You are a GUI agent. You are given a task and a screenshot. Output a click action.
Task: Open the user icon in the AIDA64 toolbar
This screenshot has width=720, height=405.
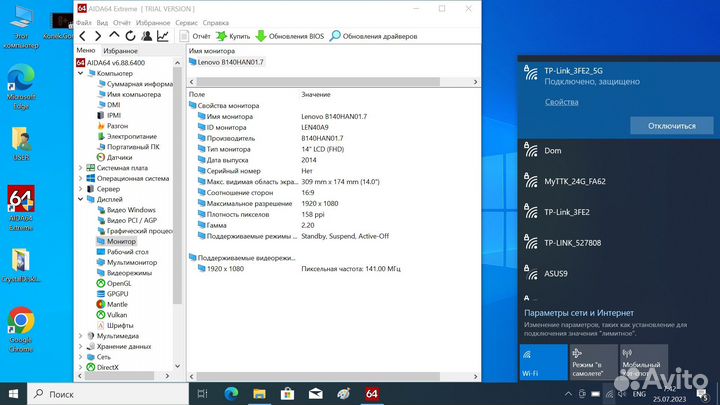click(x=146, y=36)
